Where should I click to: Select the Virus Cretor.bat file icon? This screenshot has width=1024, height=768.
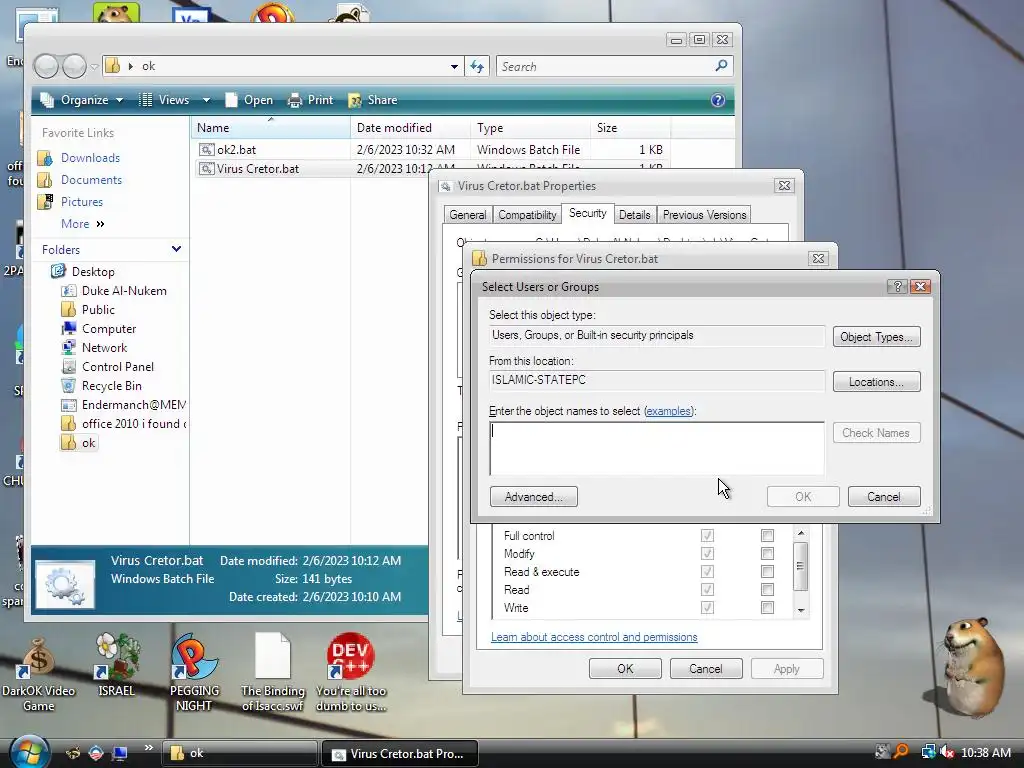(x=206, y=168)
